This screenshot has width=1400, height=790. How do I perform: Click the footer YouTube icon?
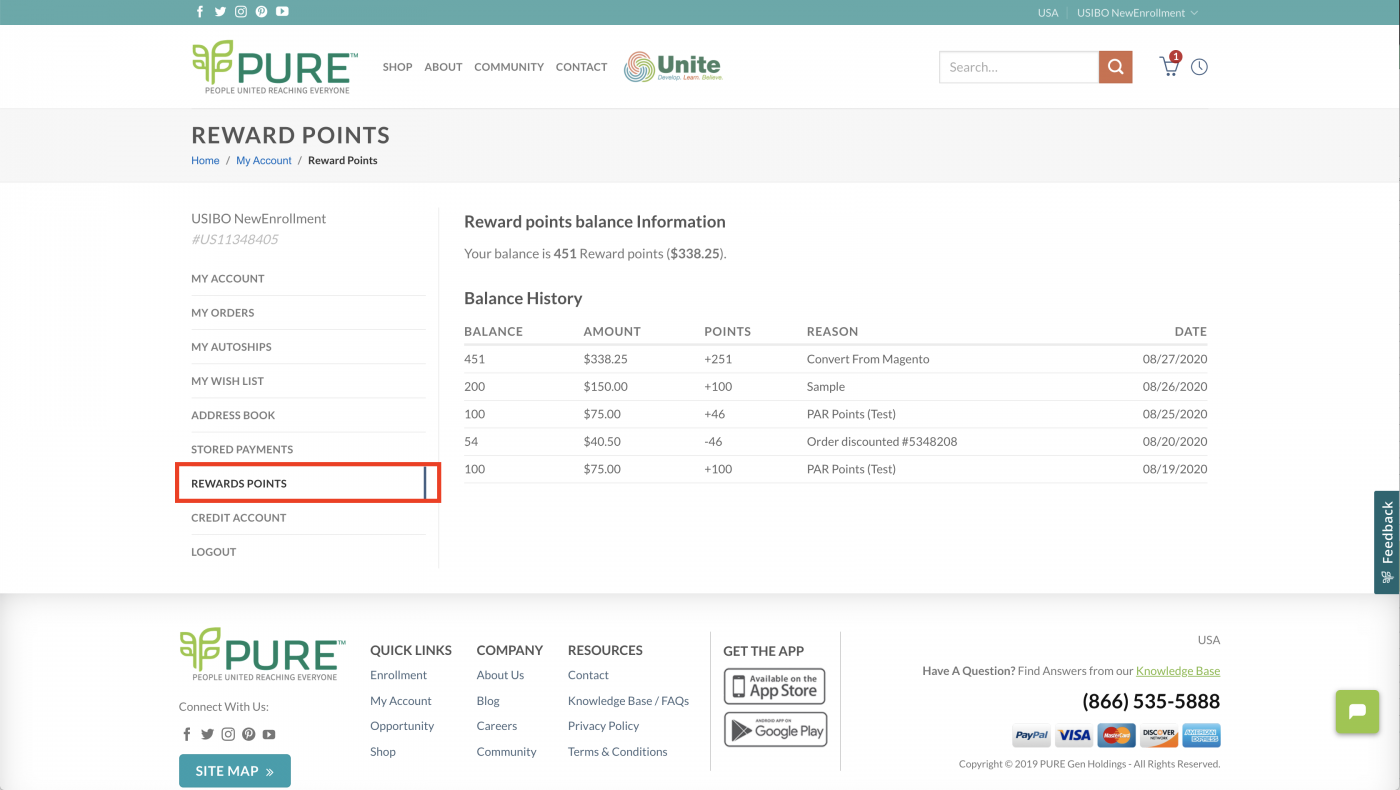point(269,734)
